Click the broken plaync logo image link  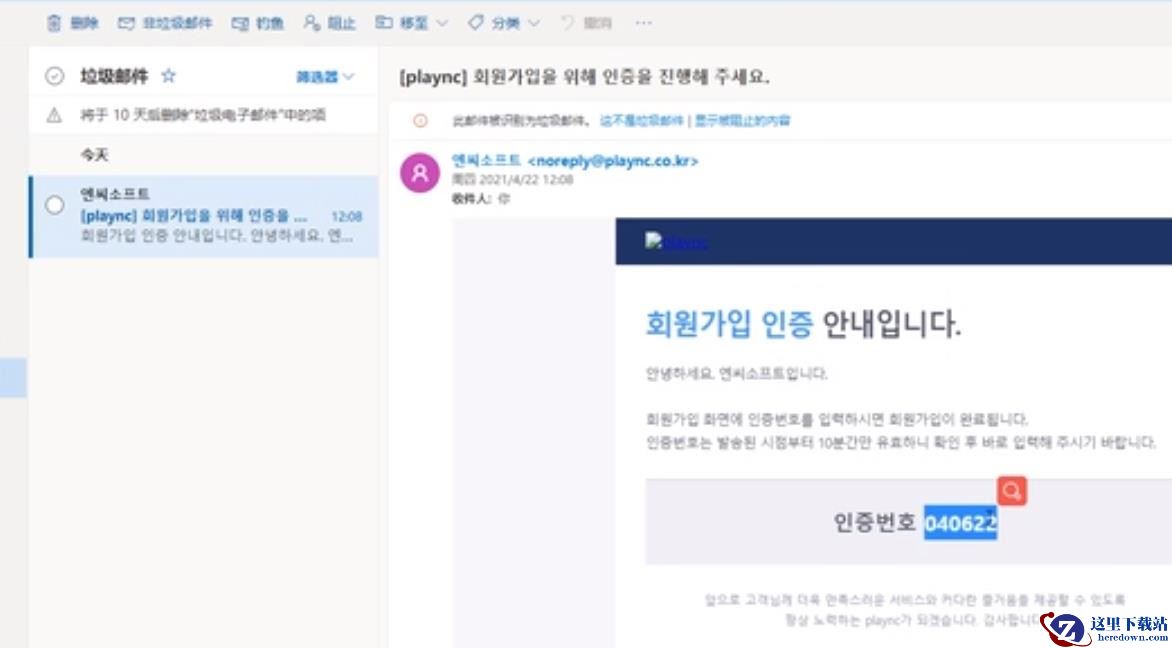point(676,242)
